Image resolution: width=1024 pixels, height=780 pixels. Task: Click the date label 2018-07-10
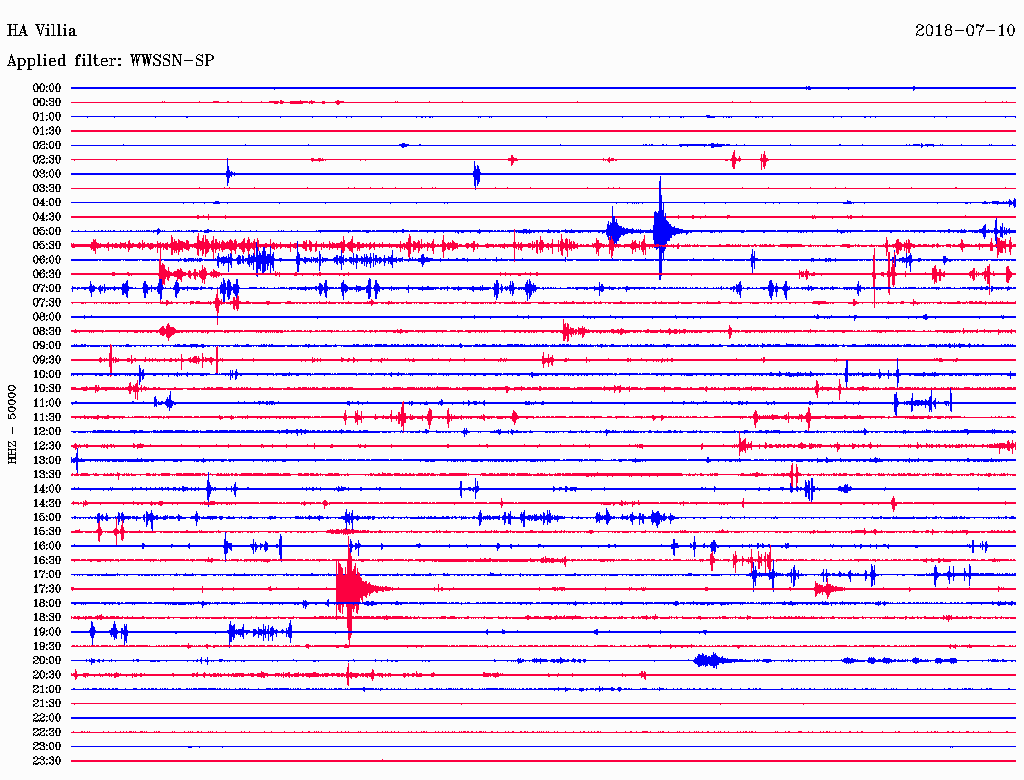(x=965, y=31)
